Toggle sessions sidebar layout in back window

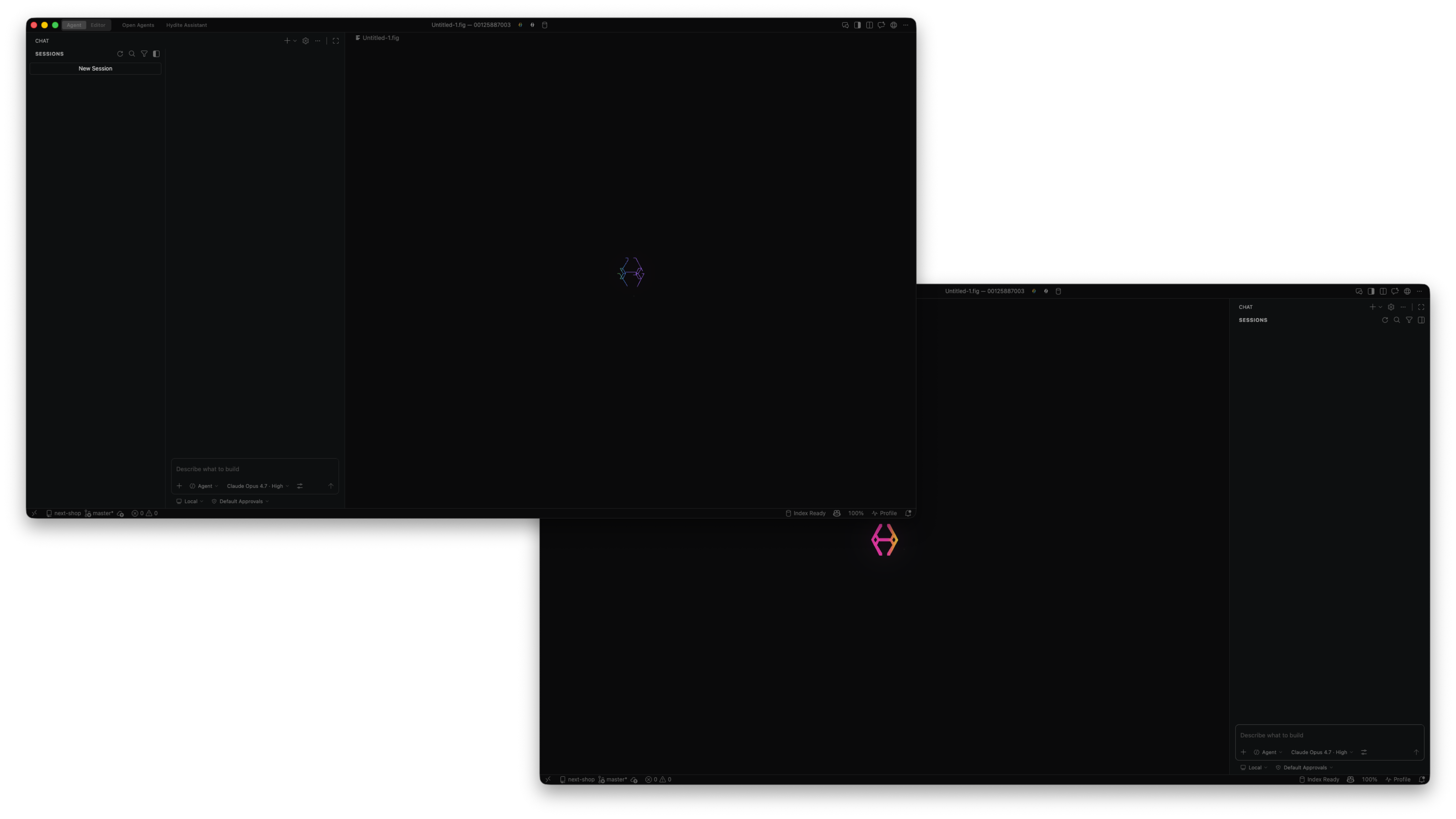pyautogui.click(x=1422, y=320)
